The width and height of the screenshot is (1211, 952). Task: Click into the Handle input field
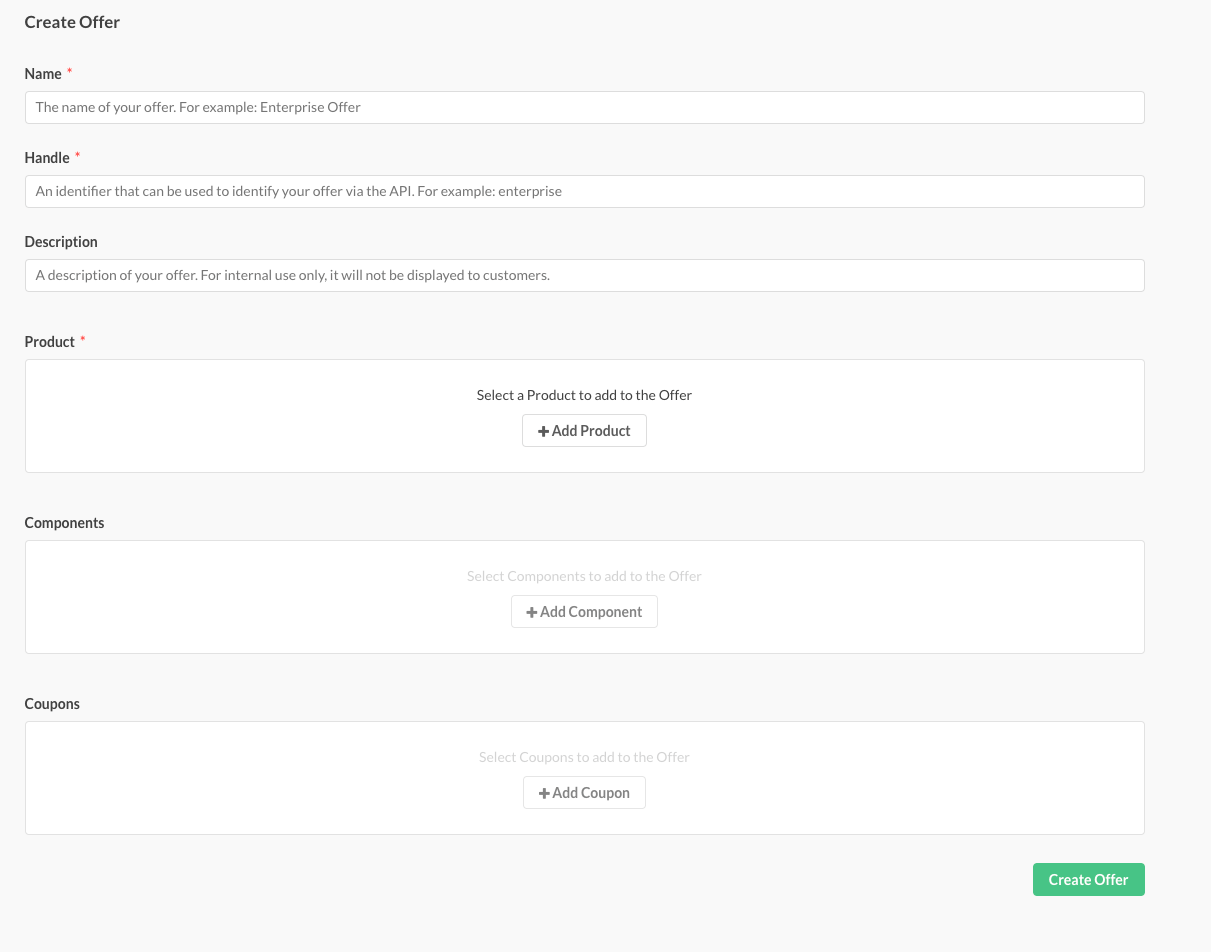584,192
